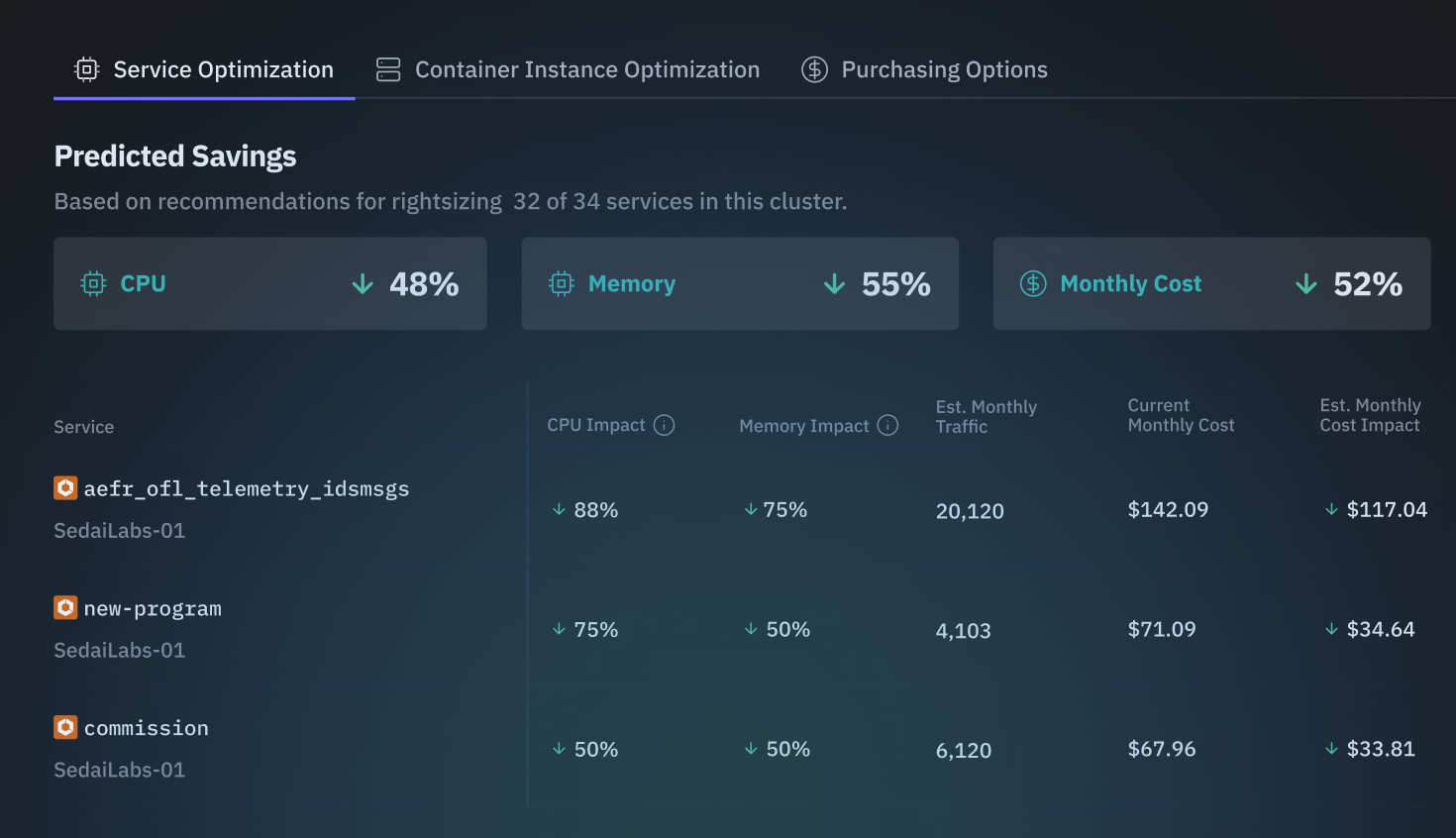Click SedaiLabs-01 under commission
Image resolution: width=1456 pixels, height=838 pixels.
click(x=120, y=771)
